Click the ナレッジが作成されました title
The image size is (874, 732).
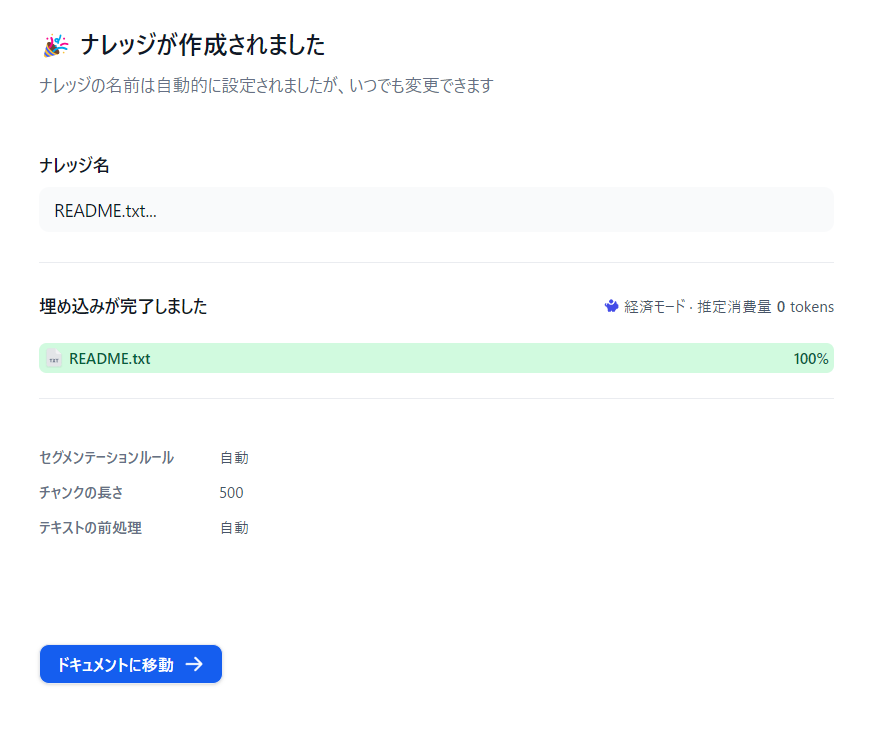coord(203,46)
